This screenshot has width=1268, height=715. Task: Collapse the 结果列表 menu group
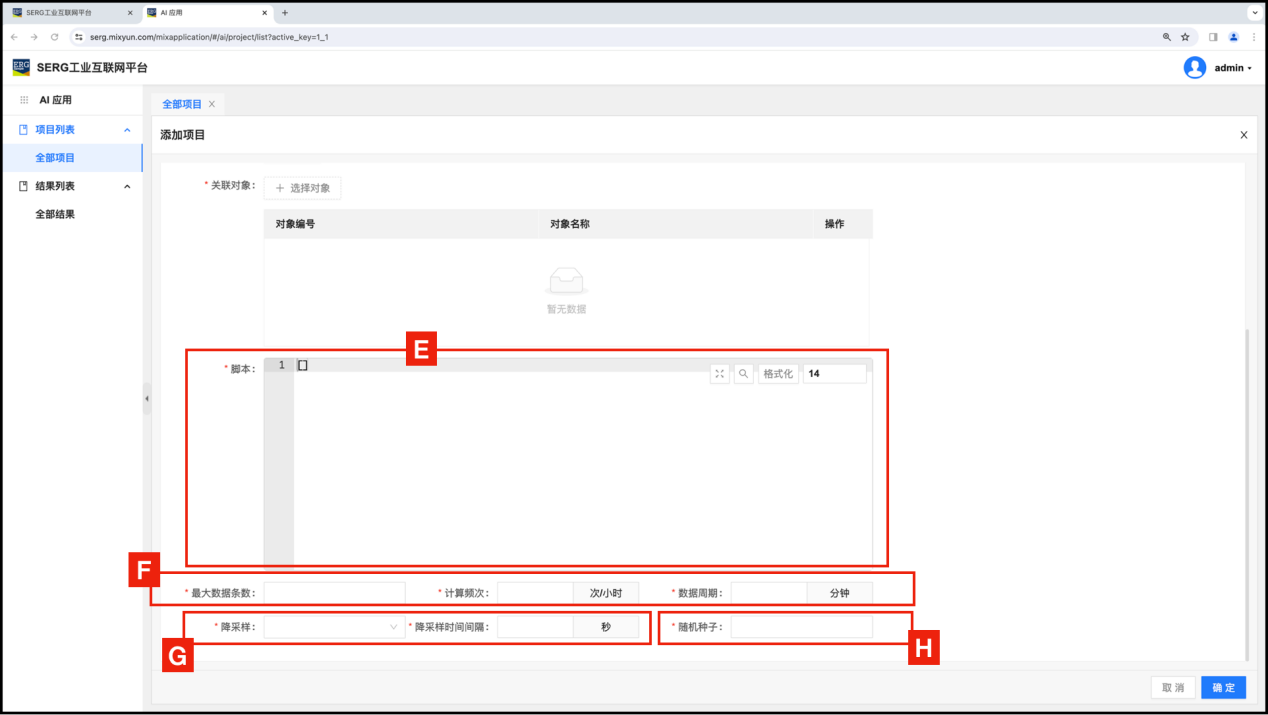(127, 186)
